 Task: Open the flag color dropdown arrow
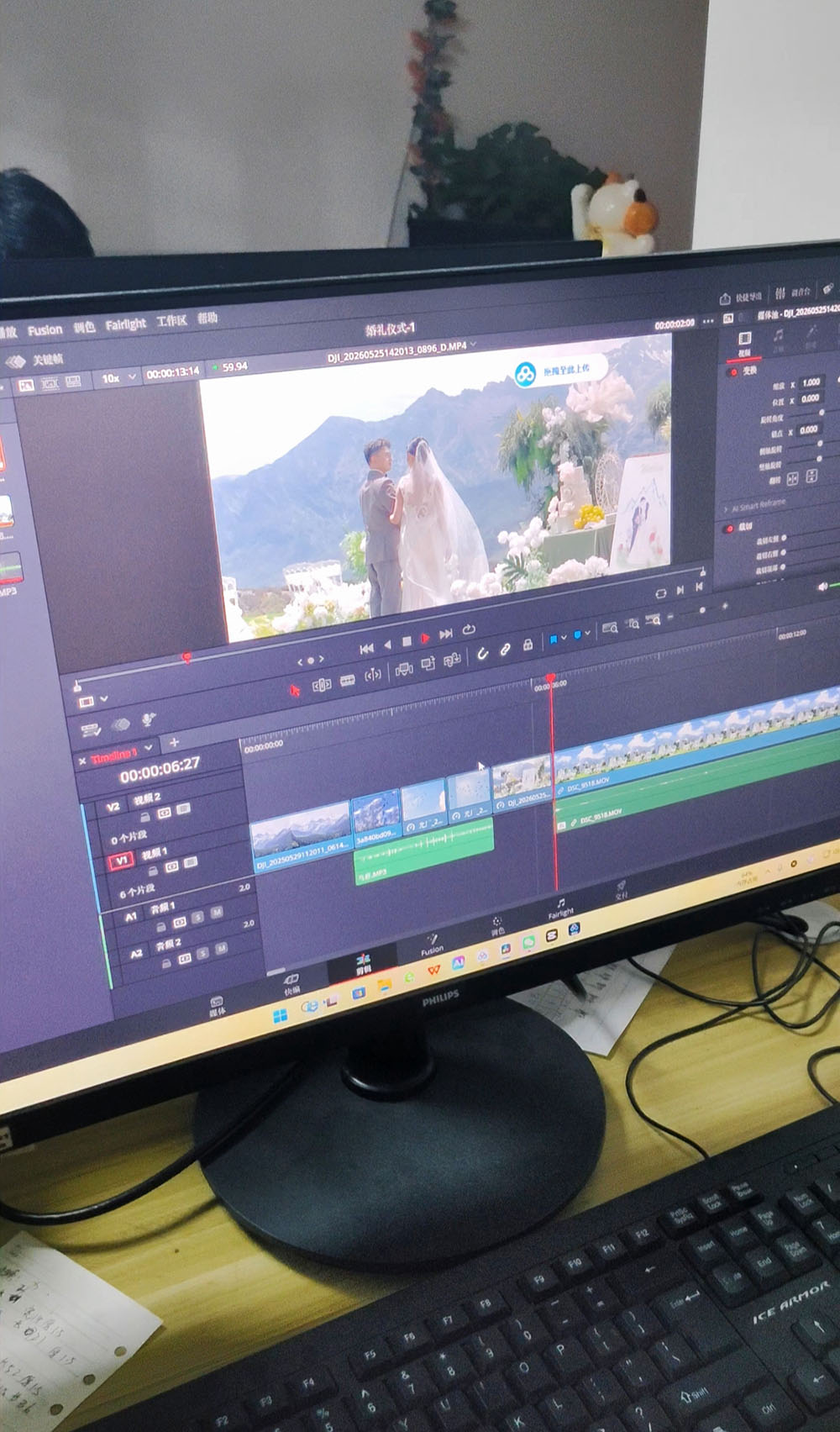coord(564,638)
